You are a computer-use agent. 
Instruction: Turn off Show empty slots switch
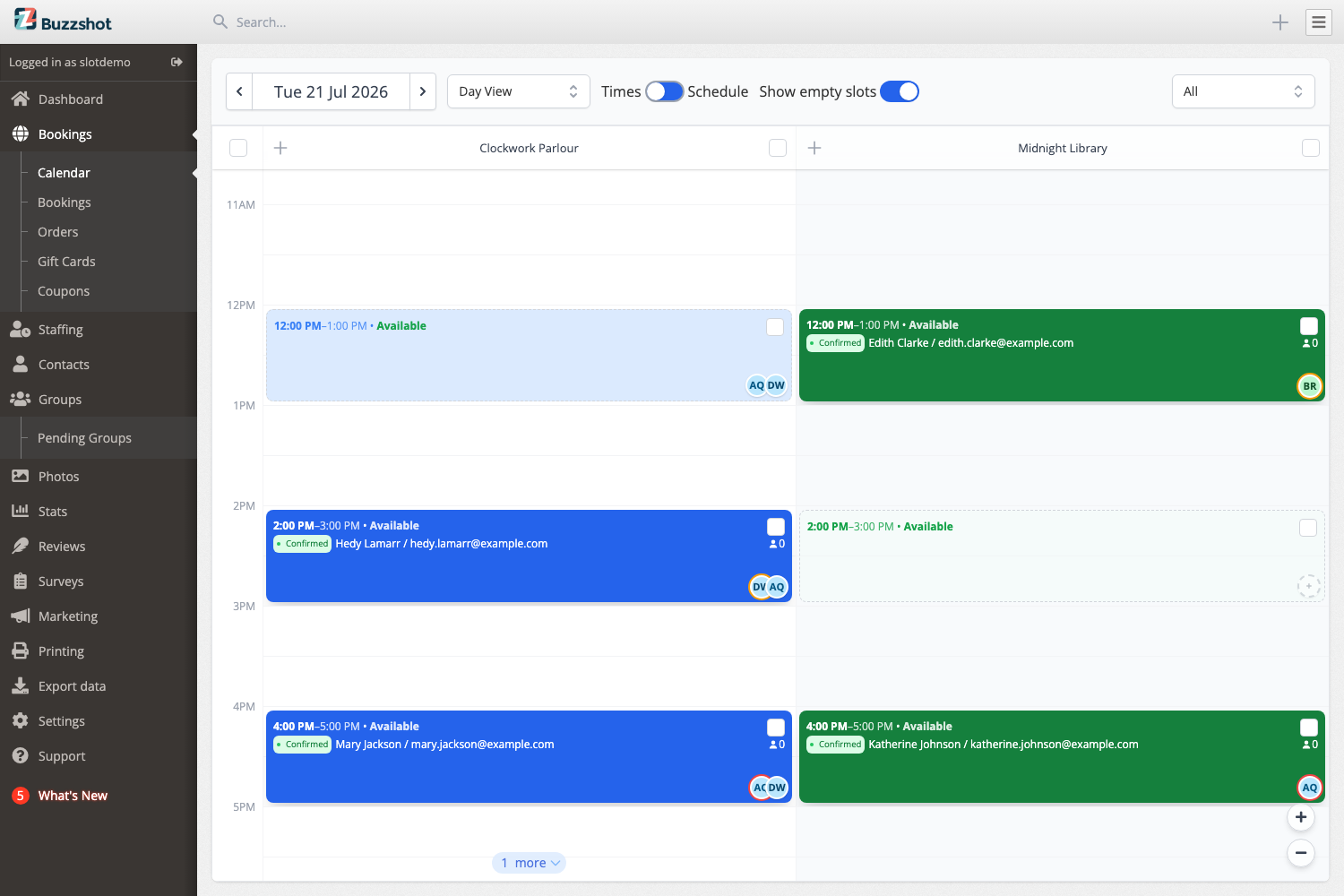[900, 91]
